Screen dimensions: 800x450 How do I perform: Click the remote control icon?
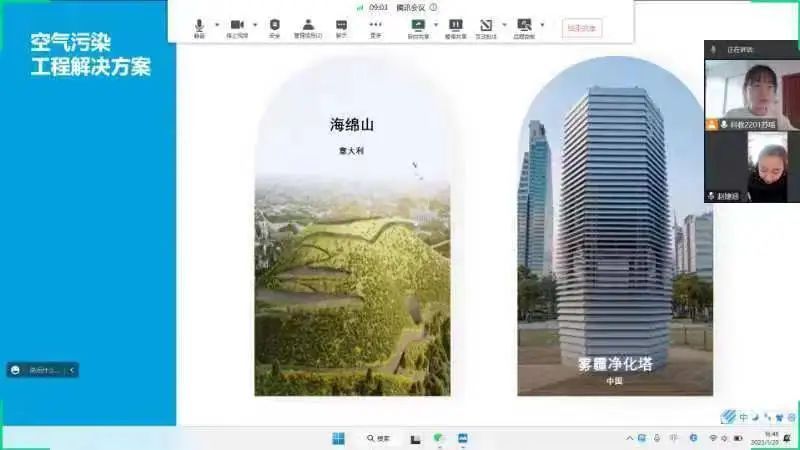coord(524,25)
